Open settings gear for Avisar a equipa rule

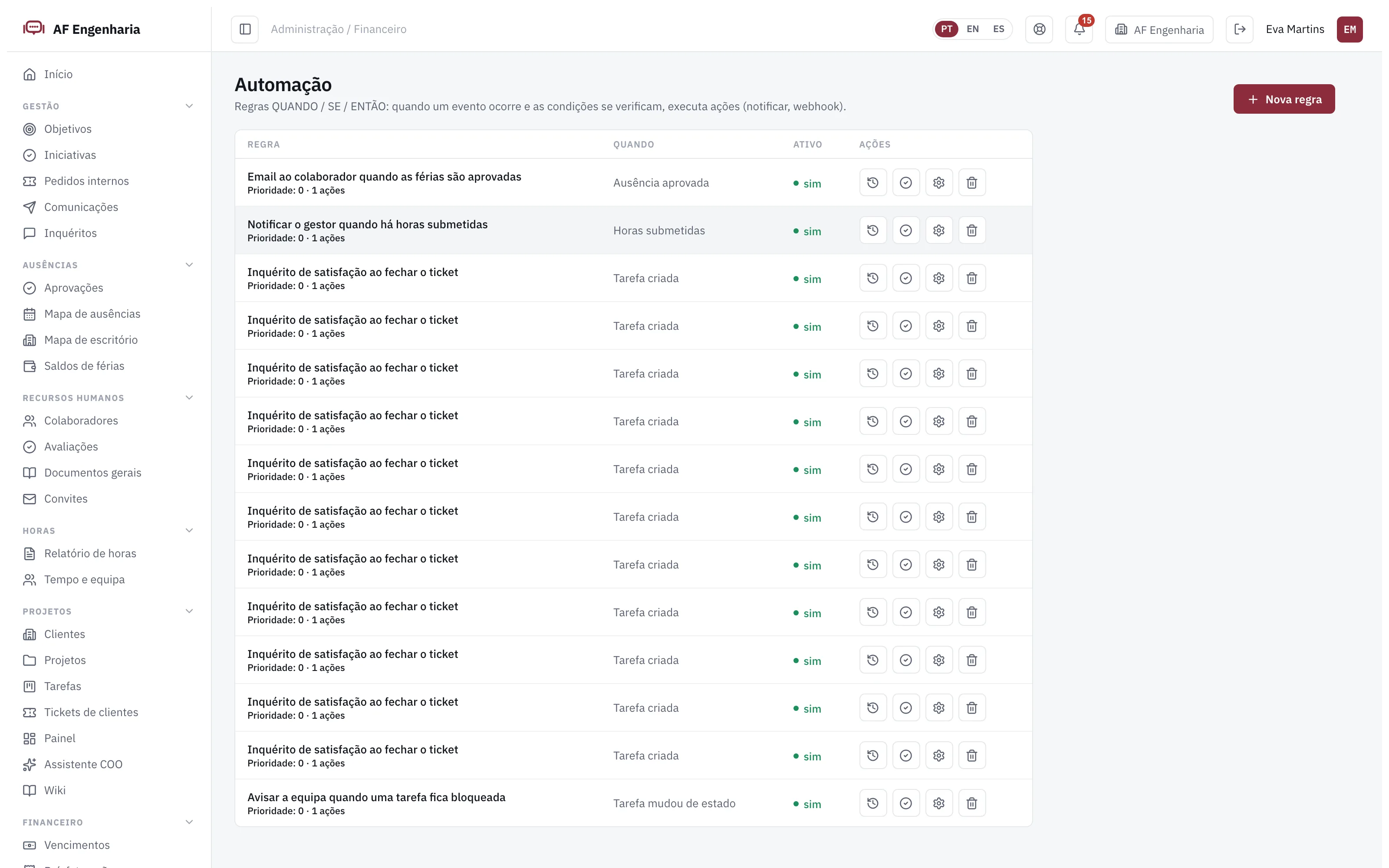pyautogui.click(x=939, y=803)
